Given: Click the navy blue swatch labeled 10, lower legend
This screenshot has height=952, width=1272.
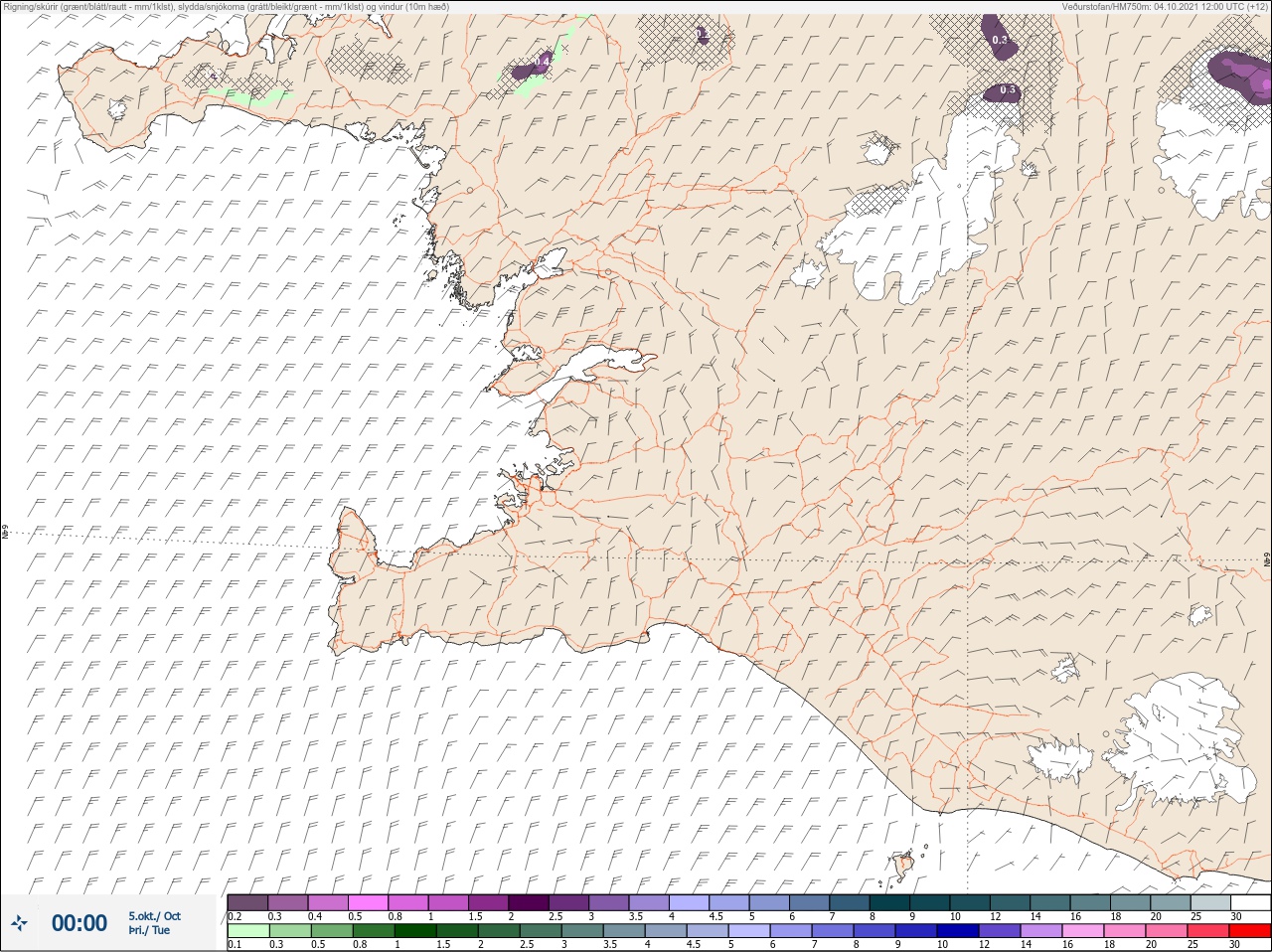Looking at the screenshot, I should [958, 931].
